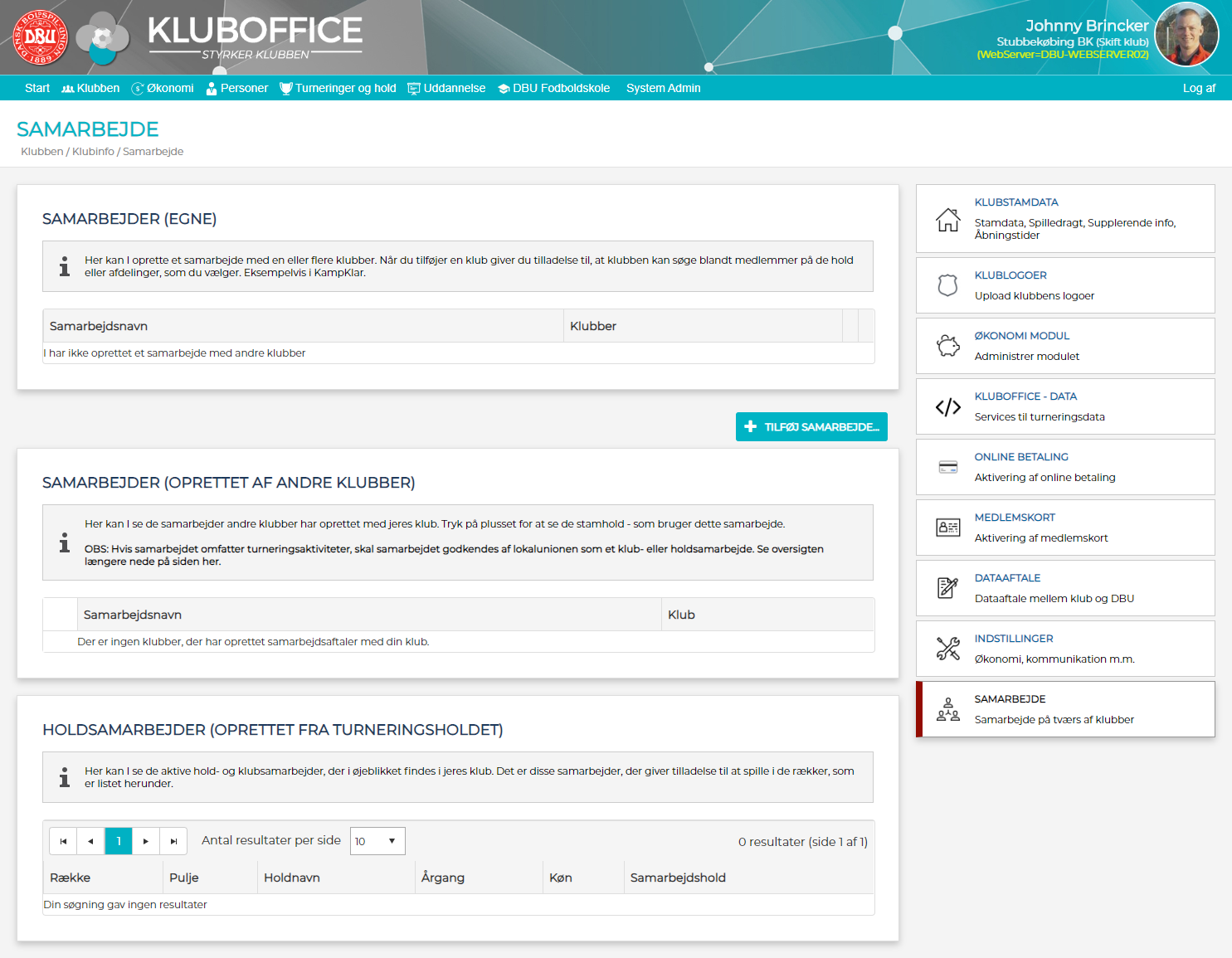This screenshot has height=958, width=1232.
Task: Select page 1 in the pager
Action: pyautogui.click(x=119, y=841)
